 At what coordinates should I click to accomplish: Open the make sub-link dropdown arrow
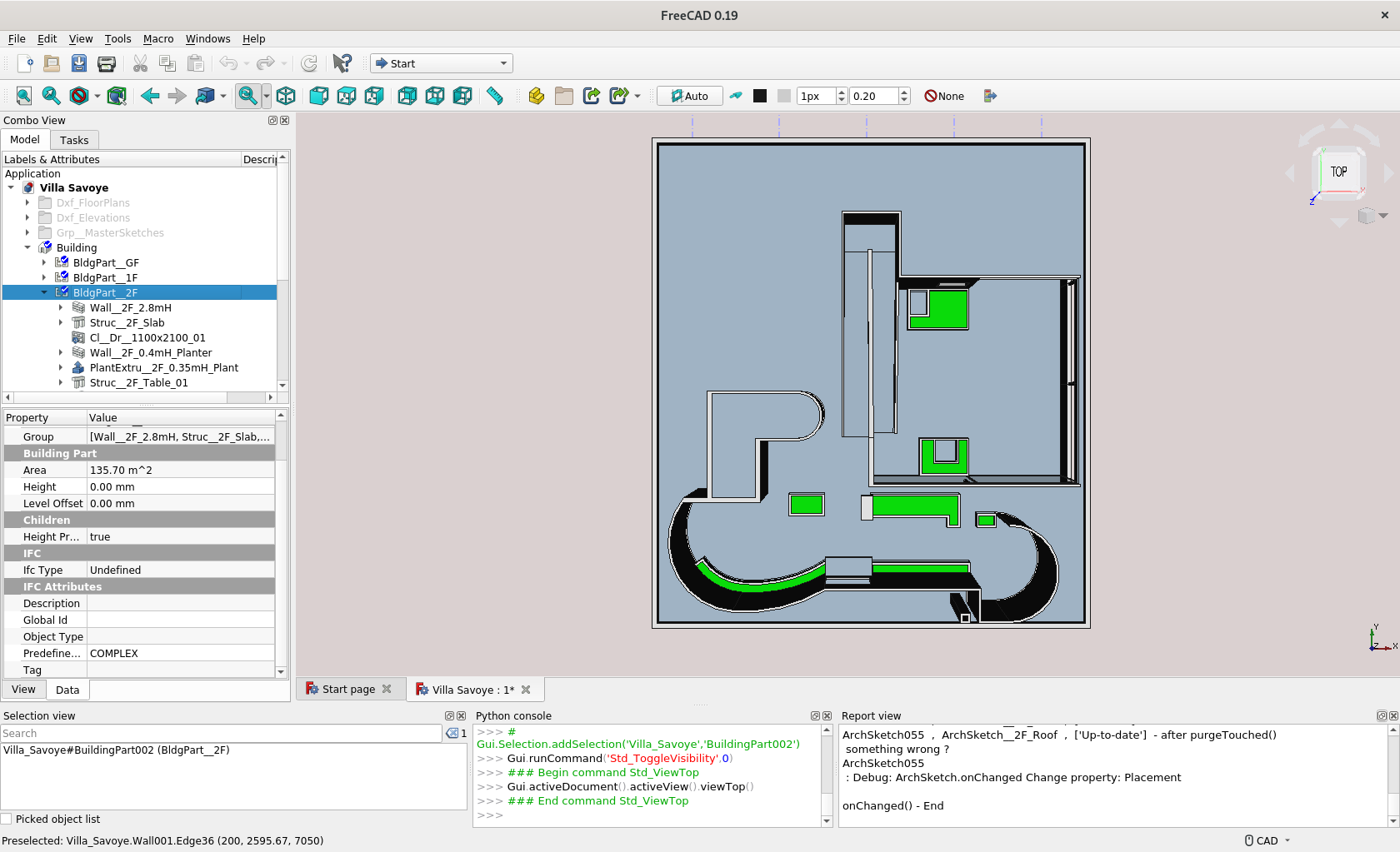pyautogui.click(x=637, y=97)
